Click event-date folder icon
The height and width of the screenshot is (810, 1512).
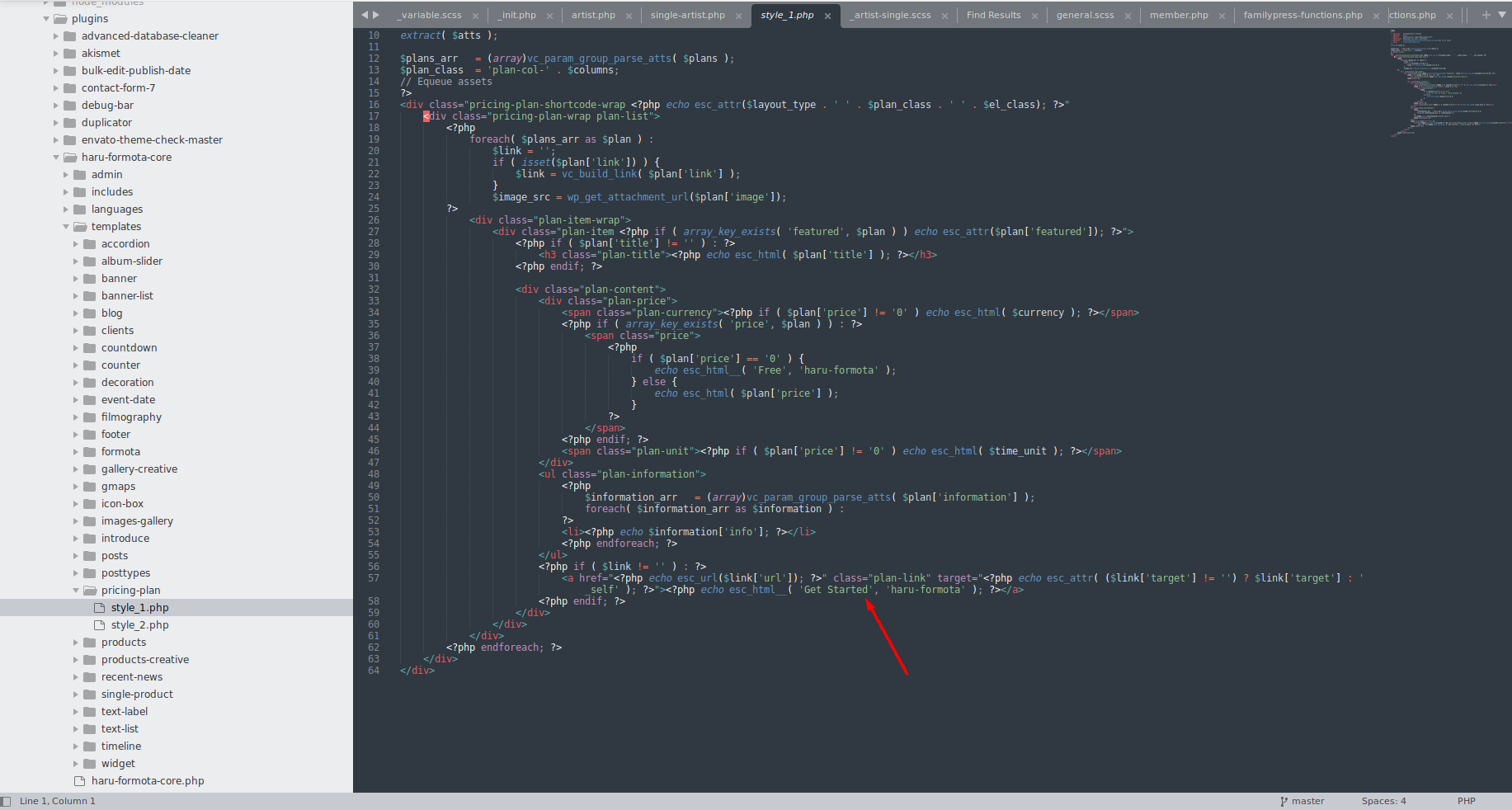(x=90, y=400)
